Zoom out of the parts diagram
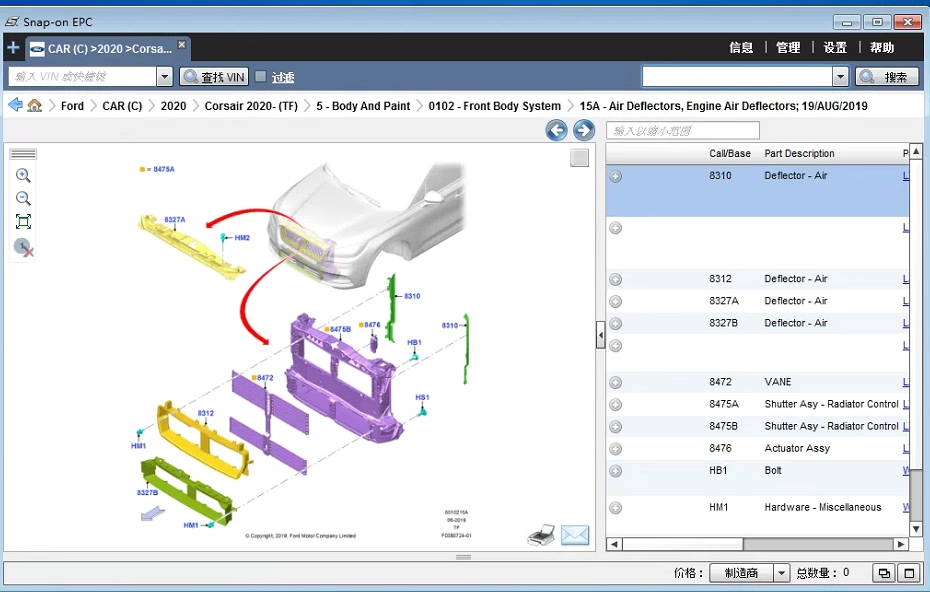Viewport: 930px width, 592px height. [23, 198]
